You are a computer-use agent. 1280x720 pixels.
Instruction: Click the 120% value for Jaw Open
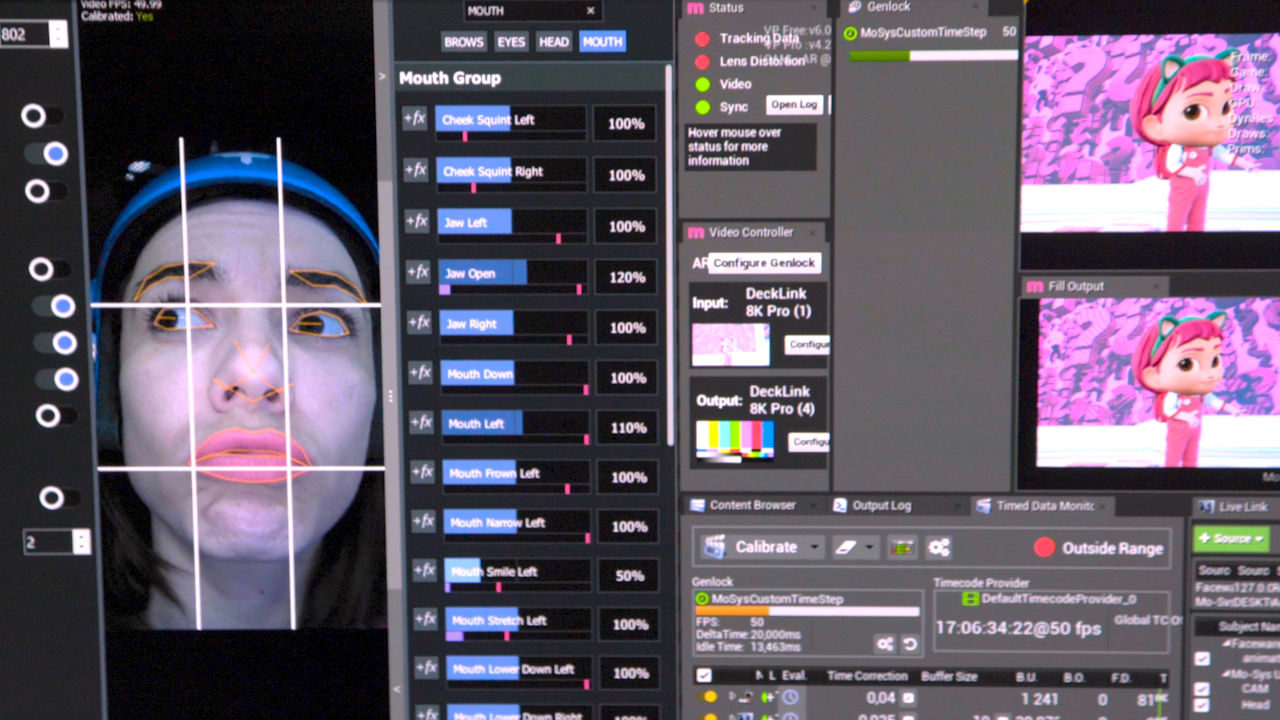pyautogui.click(x=626, y=277)
